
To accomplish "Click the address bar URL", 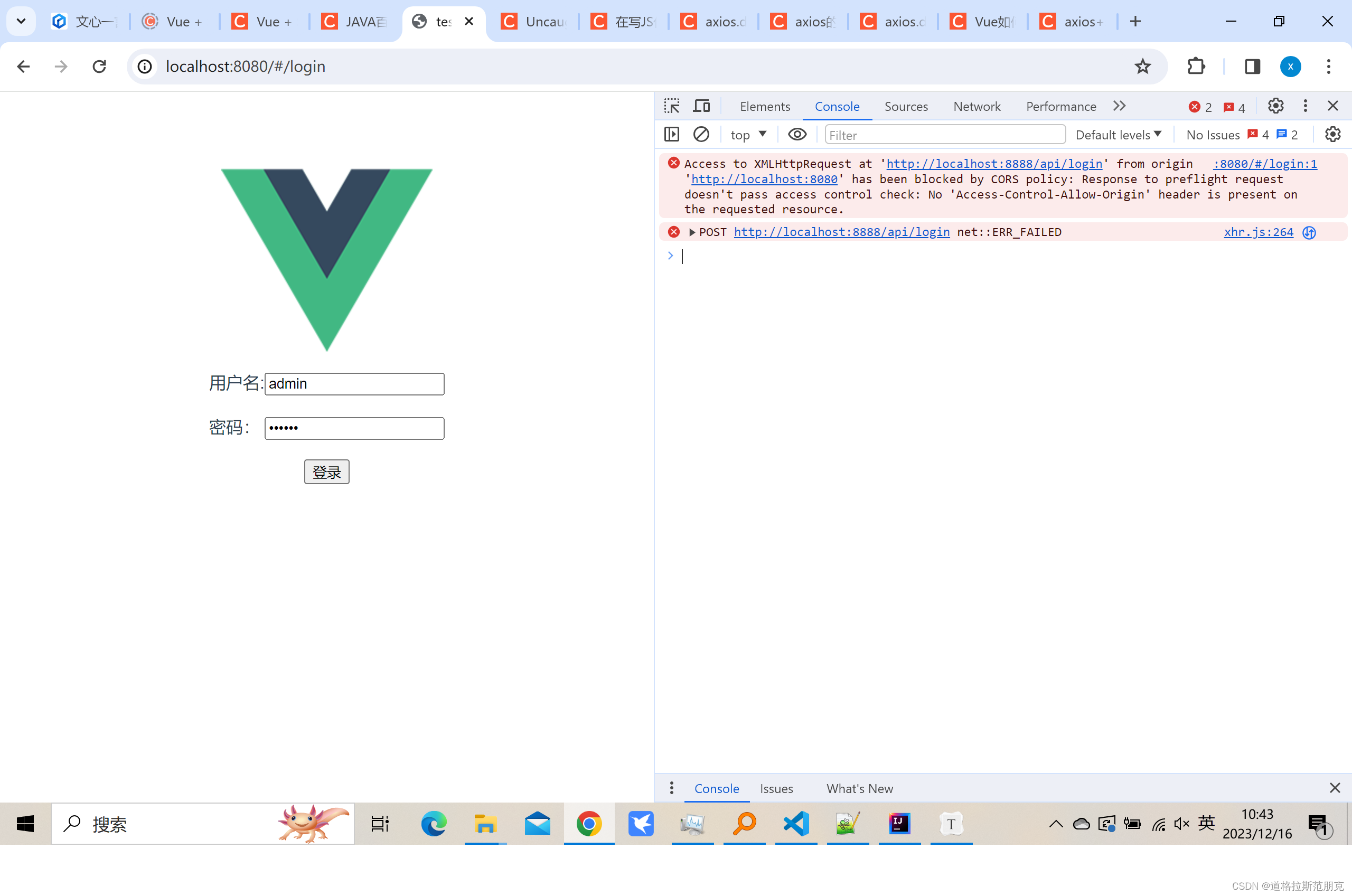I will pyautogui.click(x=245, y=67).
